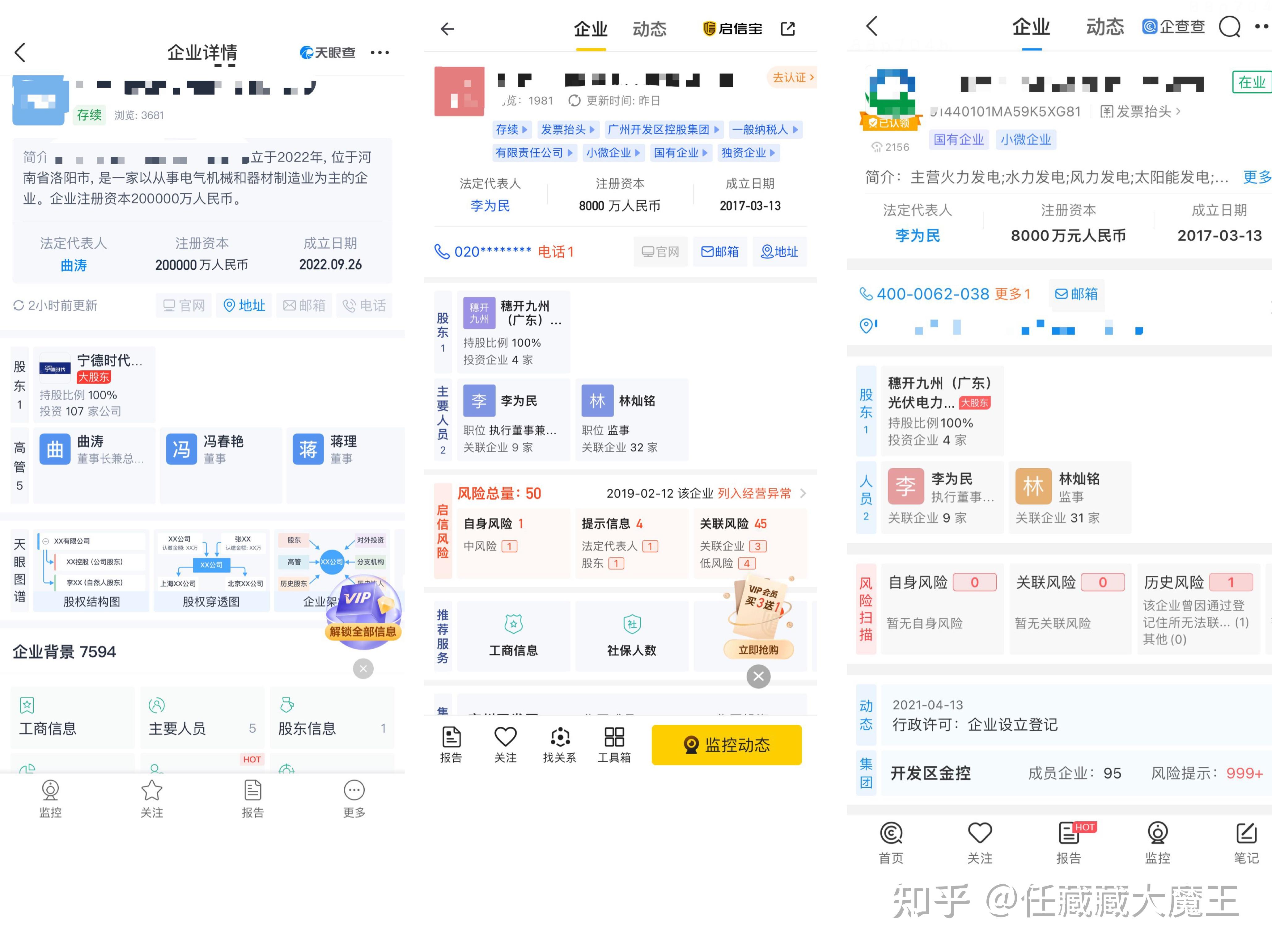Tap the 邮箱 icon in 企查查
This screenshot has height=952, width=1272.
[1076, 294]
